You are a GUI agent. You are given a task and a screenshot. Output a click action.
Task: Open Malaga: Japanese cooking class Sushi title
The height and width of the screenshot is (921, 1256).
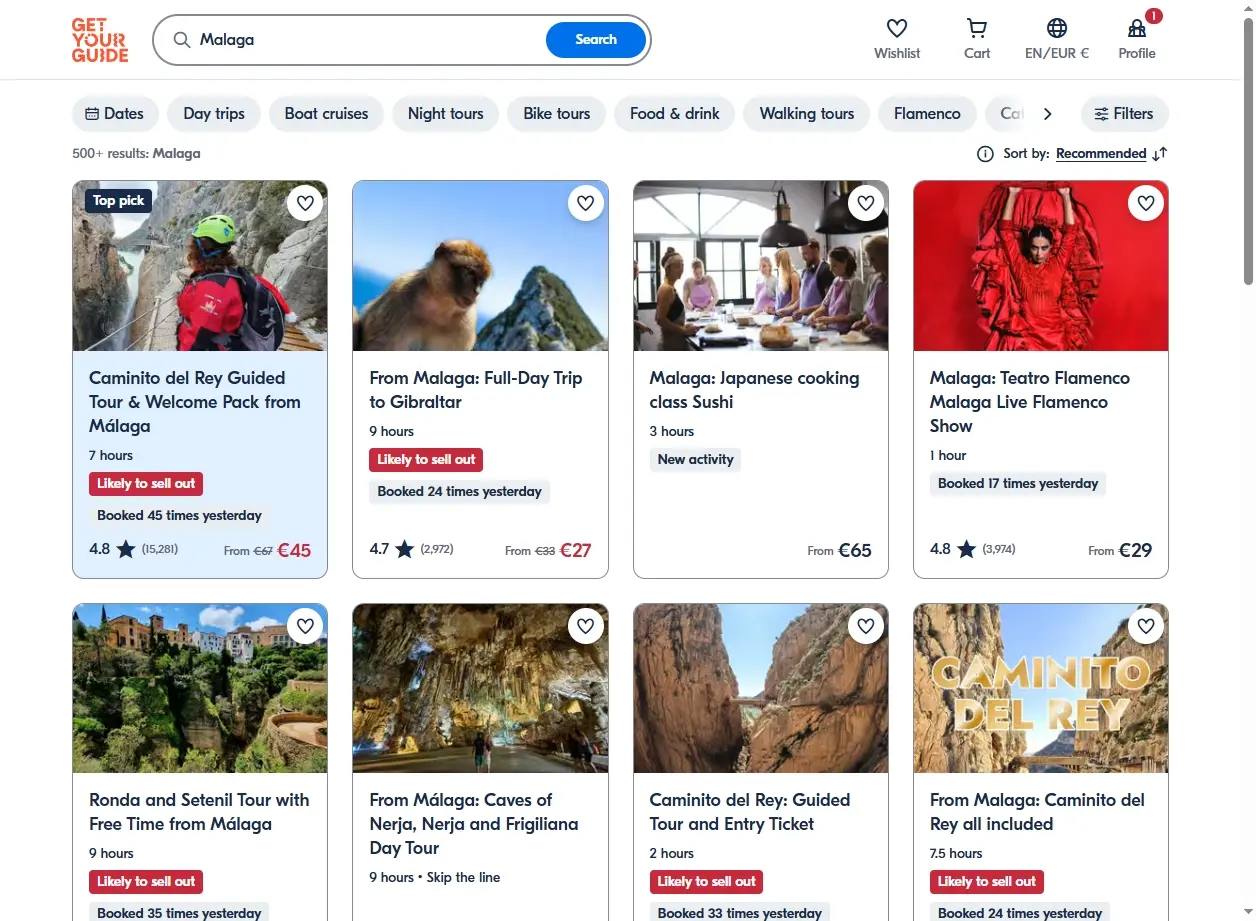click(755, 390)
